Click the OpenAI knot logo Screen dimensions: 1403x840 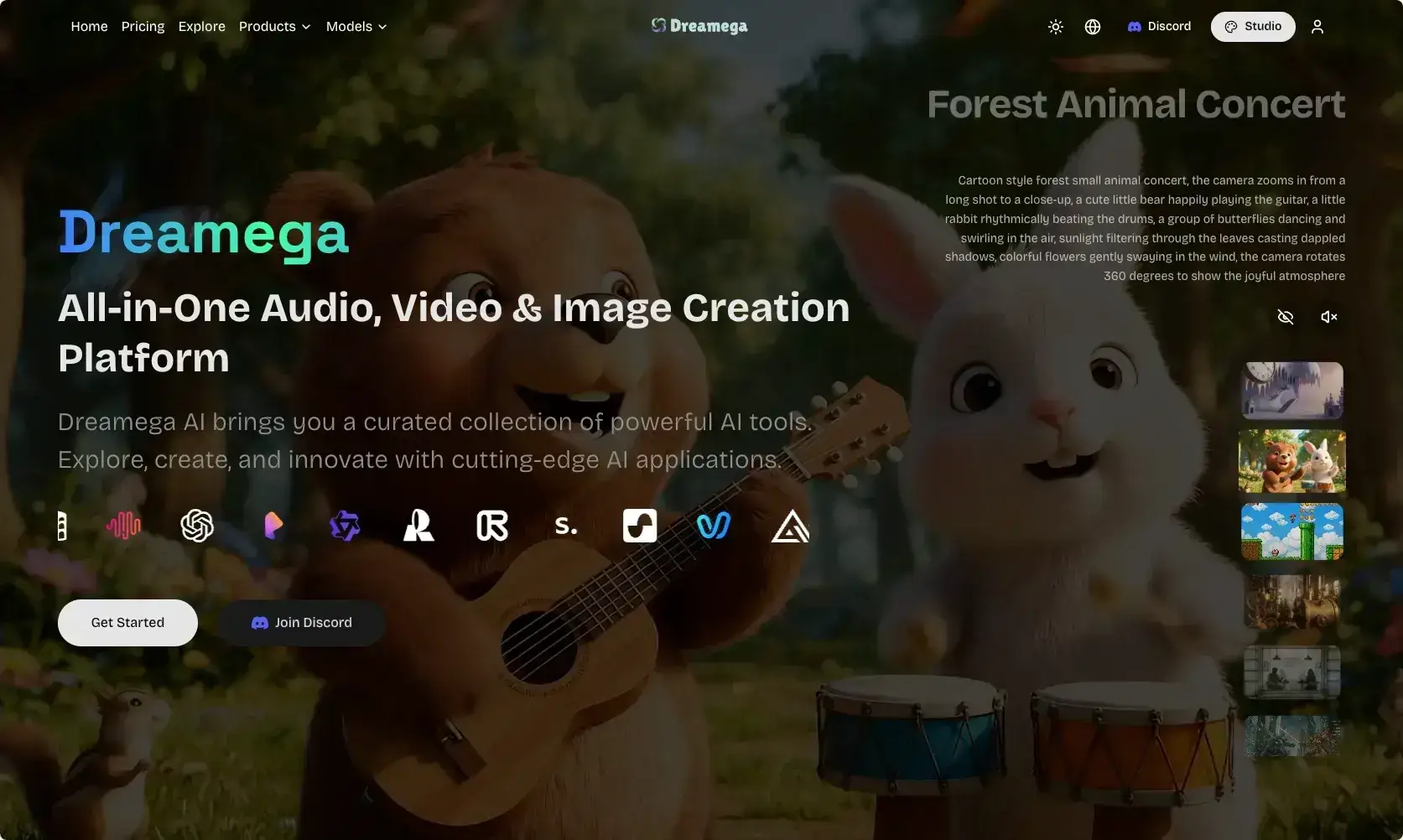[197, 526]
